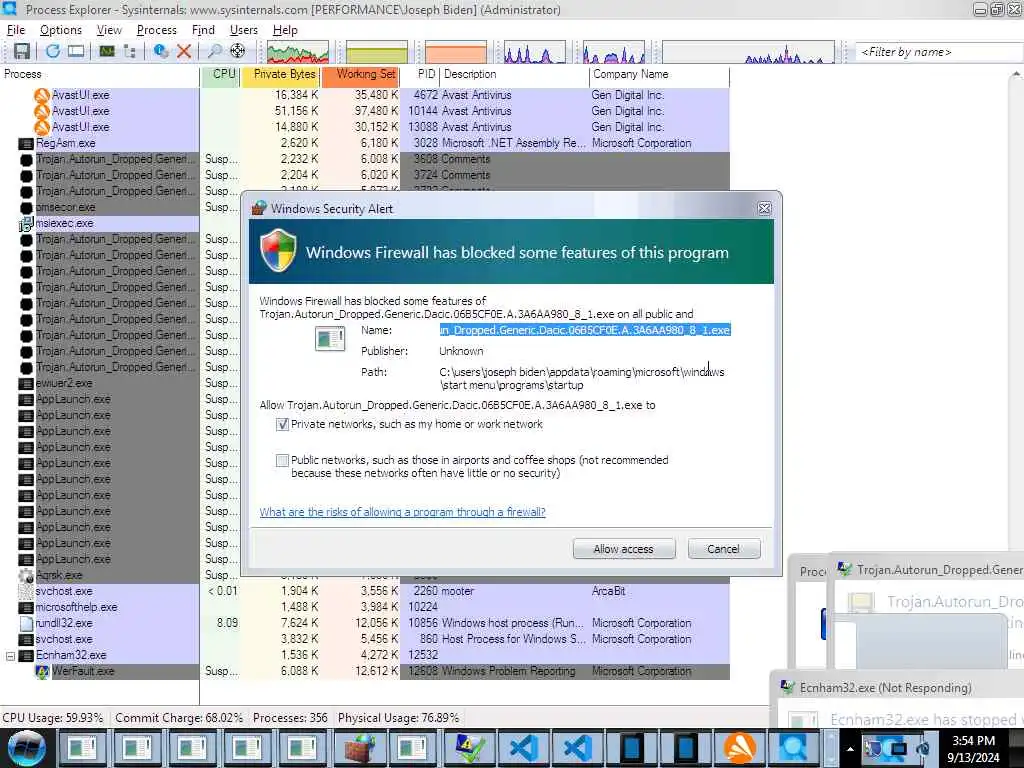
Task: Click the Filter by name field
Action: (939, 52)
